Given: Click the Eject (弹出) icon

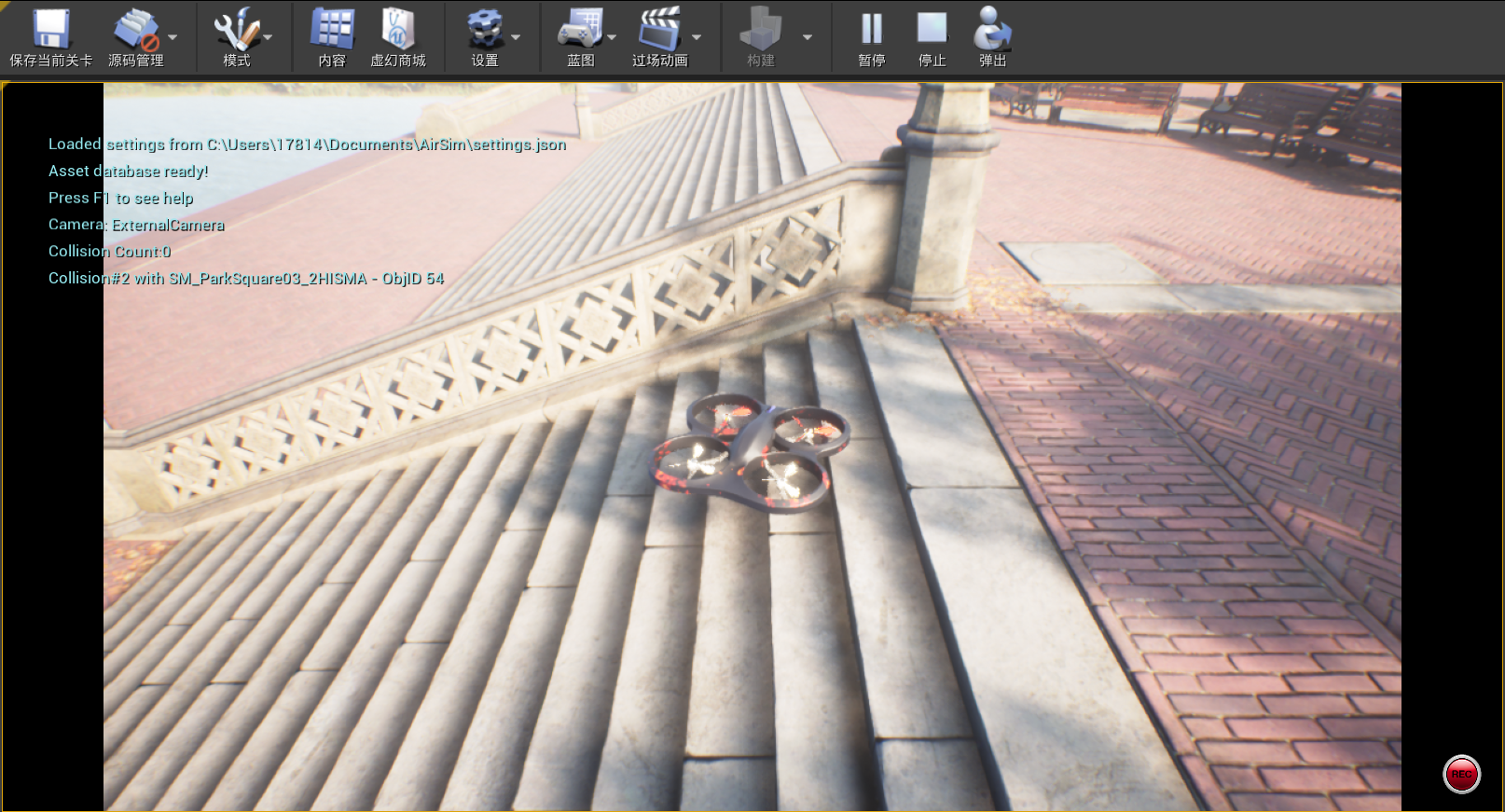Looking at the screenshot, I should click(x=992, y=30).
